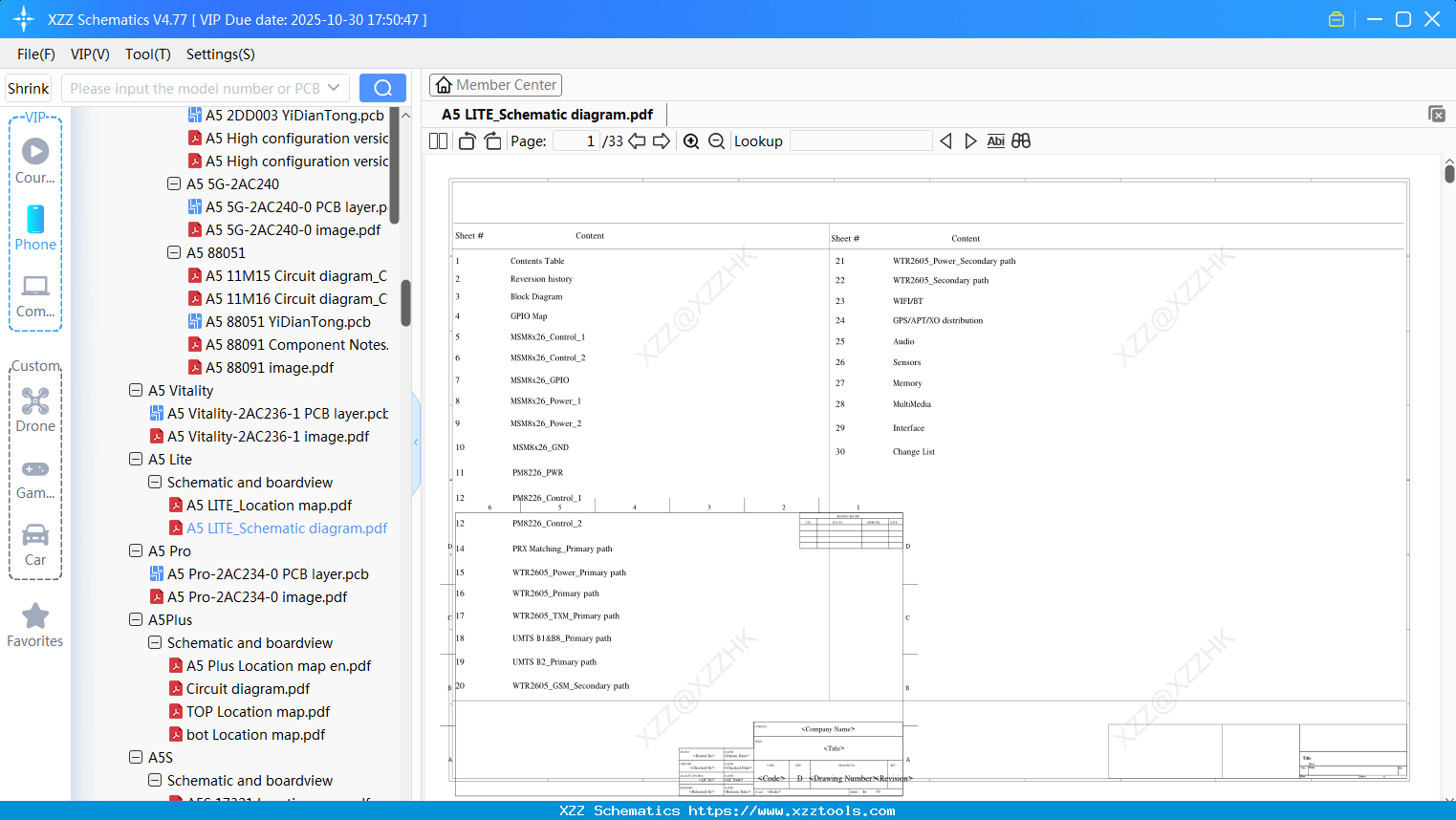1456x820 pixels.
Task: Click the panel splitter collapse handle
Action: 416,442
